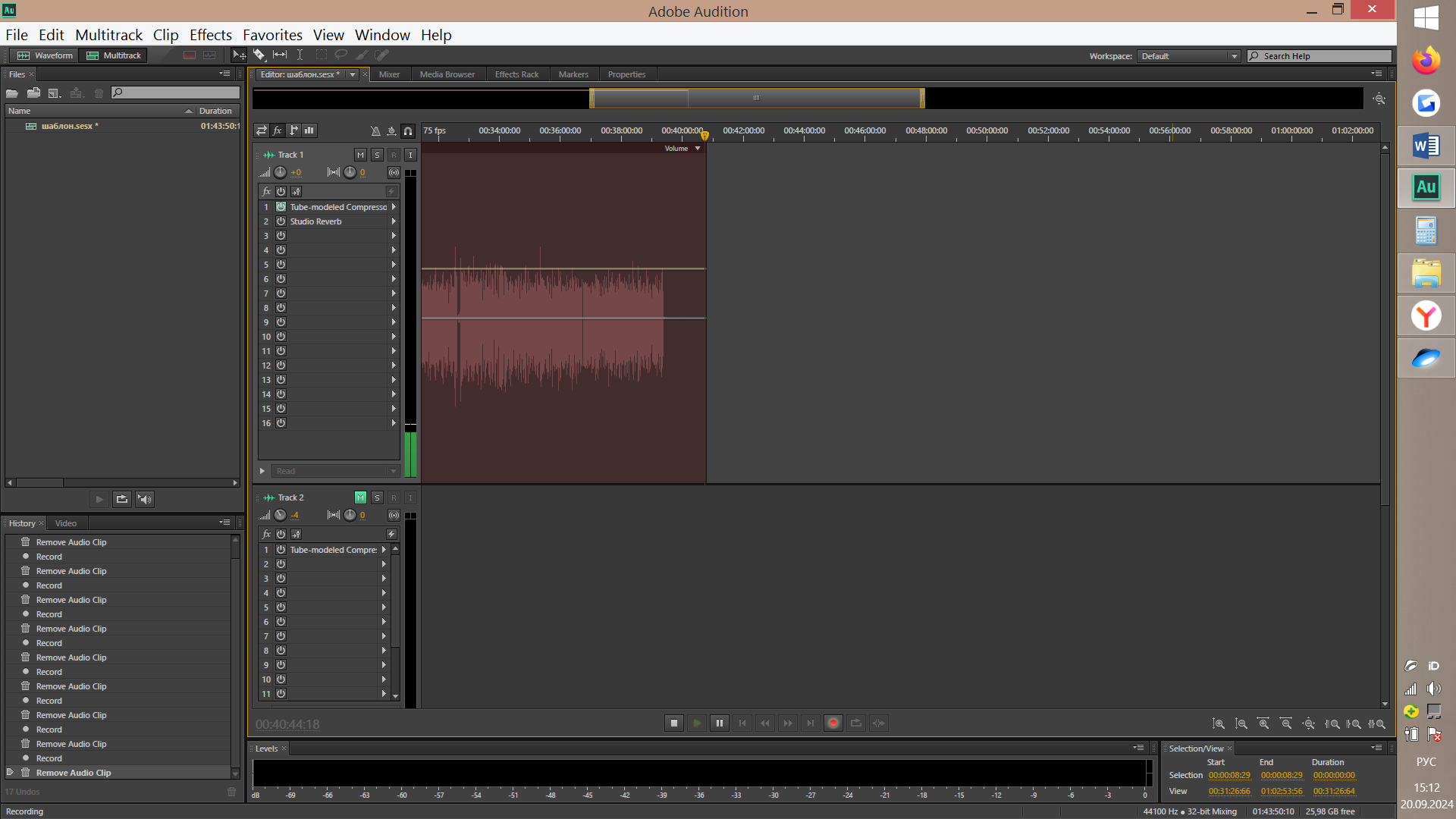
Task: Open Editor session dropdown arrow
Action: [353, 74]
